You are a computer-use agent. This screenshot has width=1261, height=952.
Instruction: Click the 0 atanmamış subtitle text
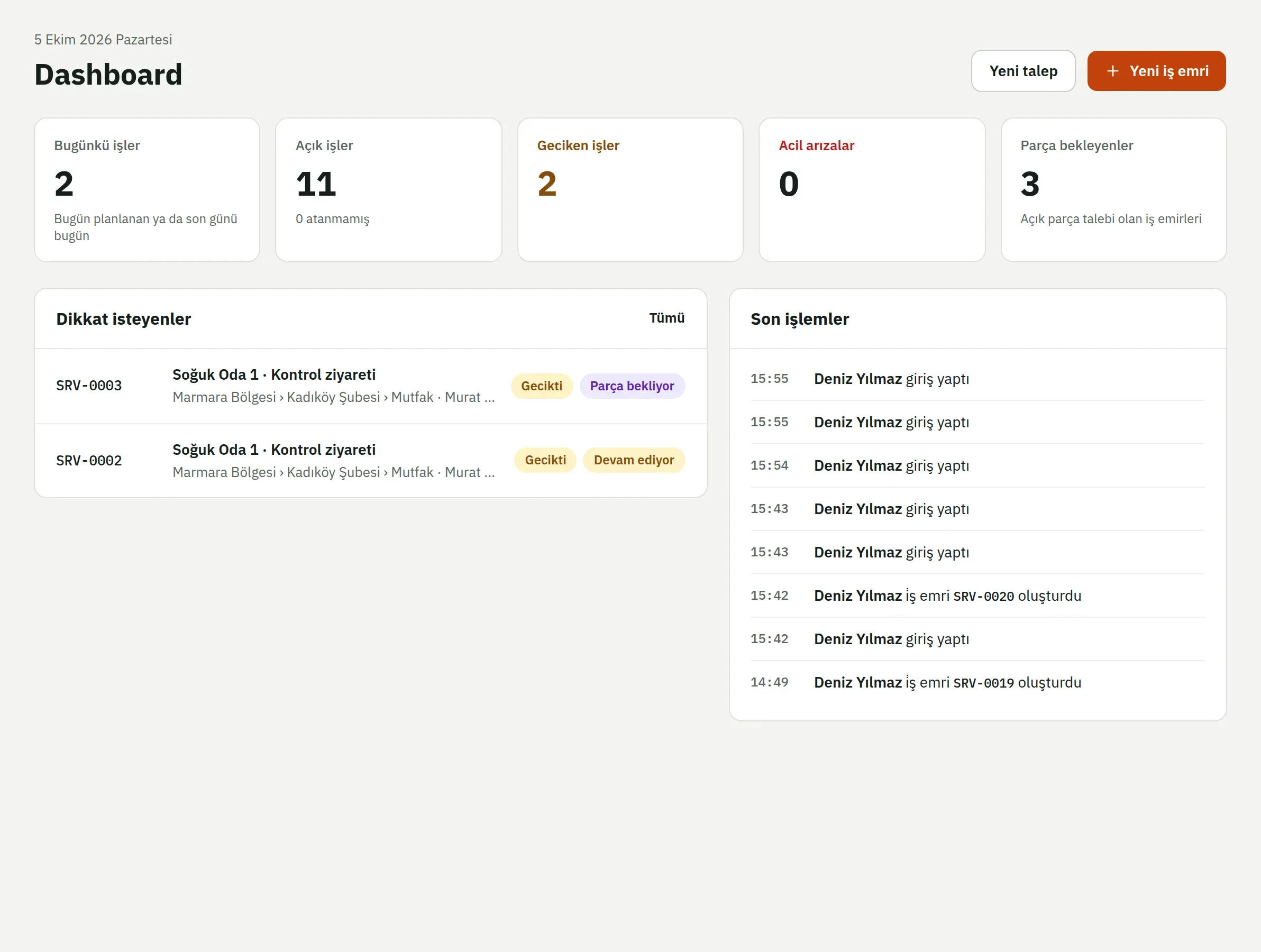(332, 219)
